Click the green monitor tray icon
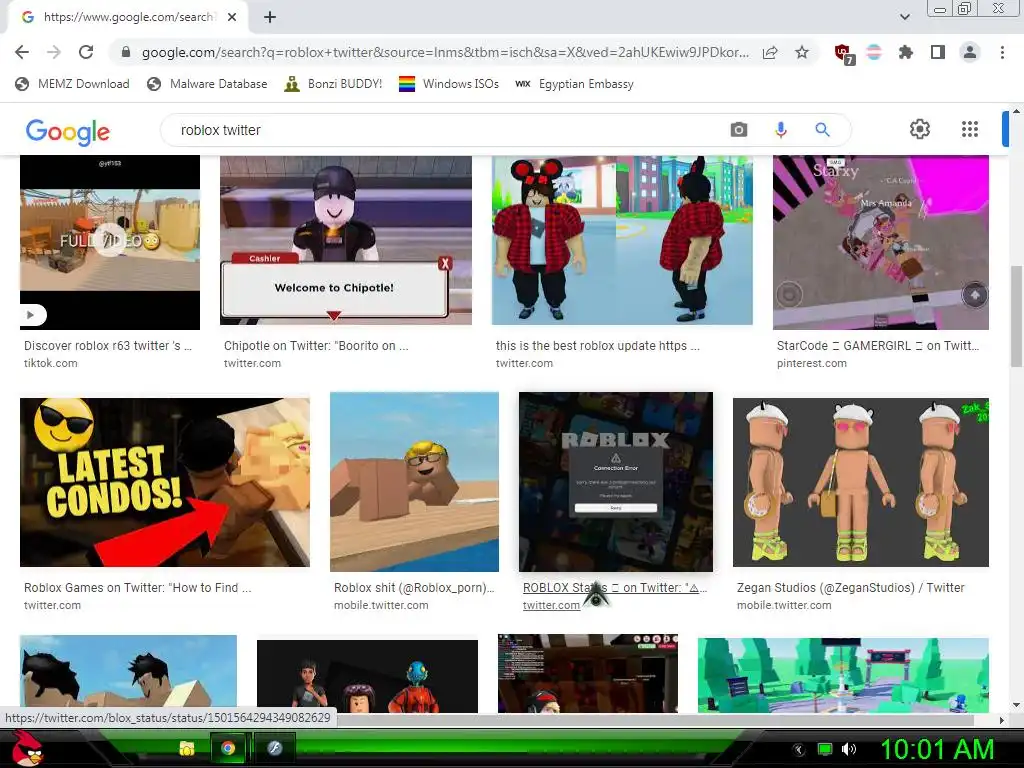1024x768 pixels. coord(825,750)
